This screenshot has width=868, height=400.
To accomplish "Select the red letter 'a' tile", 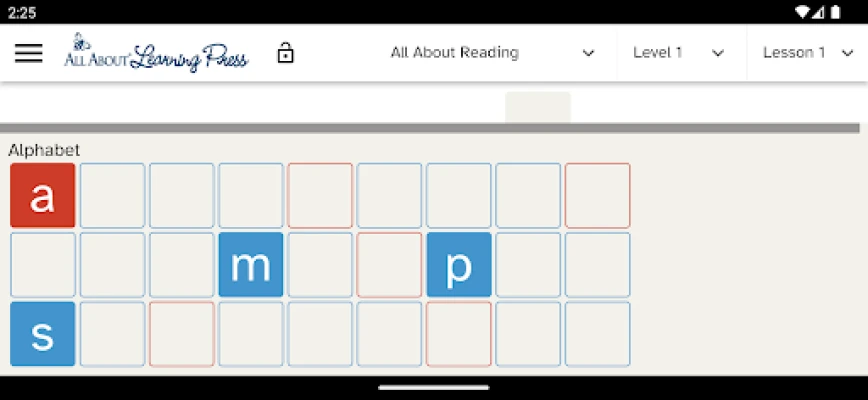I will point(43,196).
